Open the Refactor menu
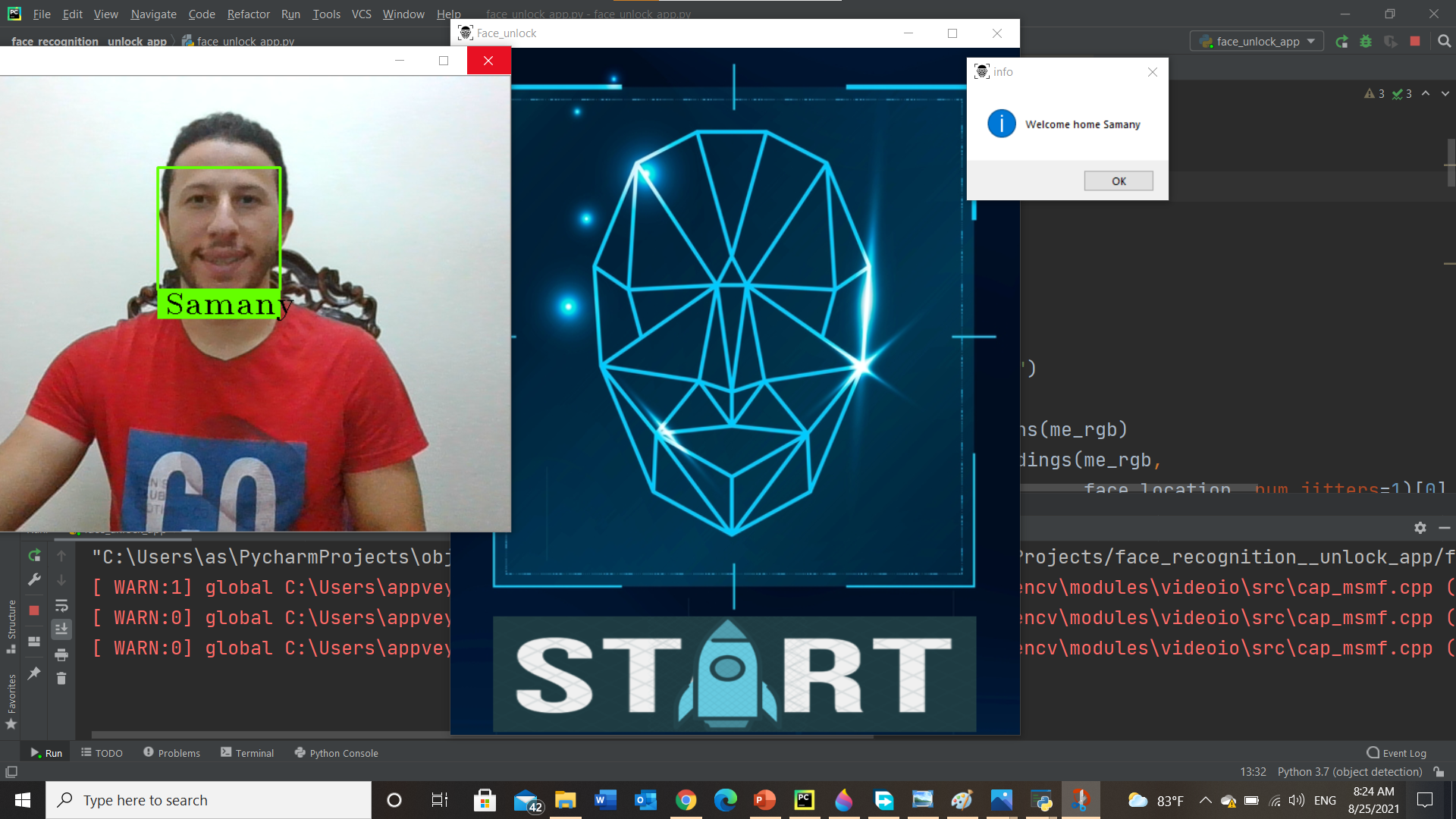This screenshot has height=819, width=1456. [x=248, y=14]
